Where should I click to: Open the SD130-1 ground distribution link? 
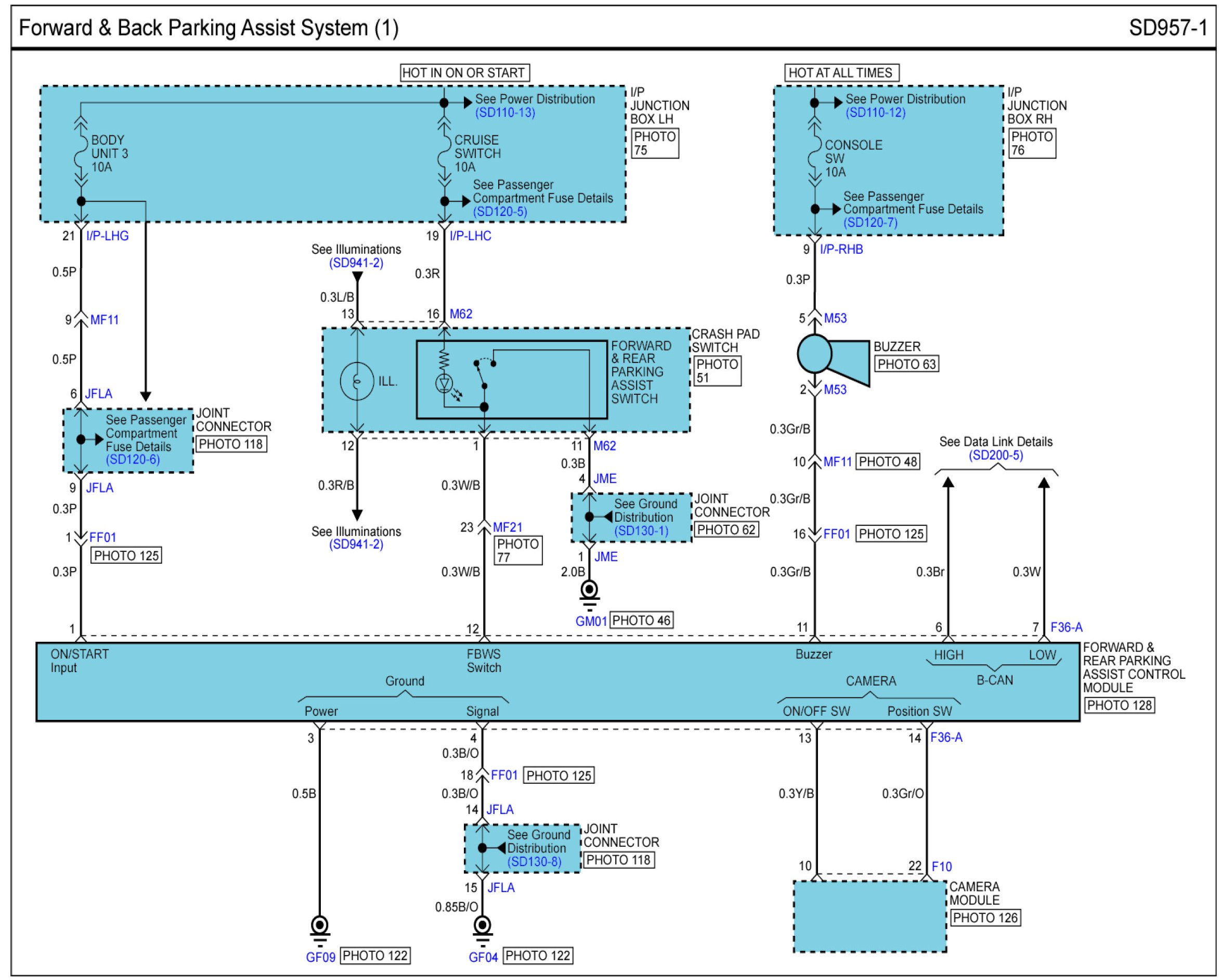pos(641,531)
